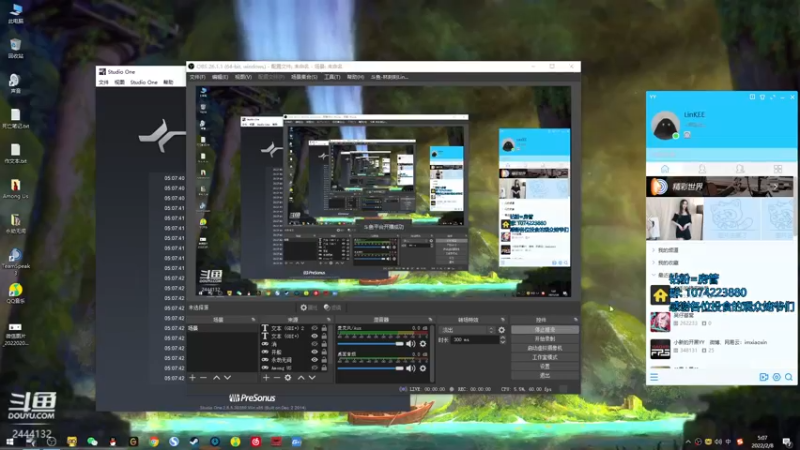This screenshot has width=800, height=450.
Task: Switch to YY apps grid tab
Action: pyautogui.click(x=778, y=169)
